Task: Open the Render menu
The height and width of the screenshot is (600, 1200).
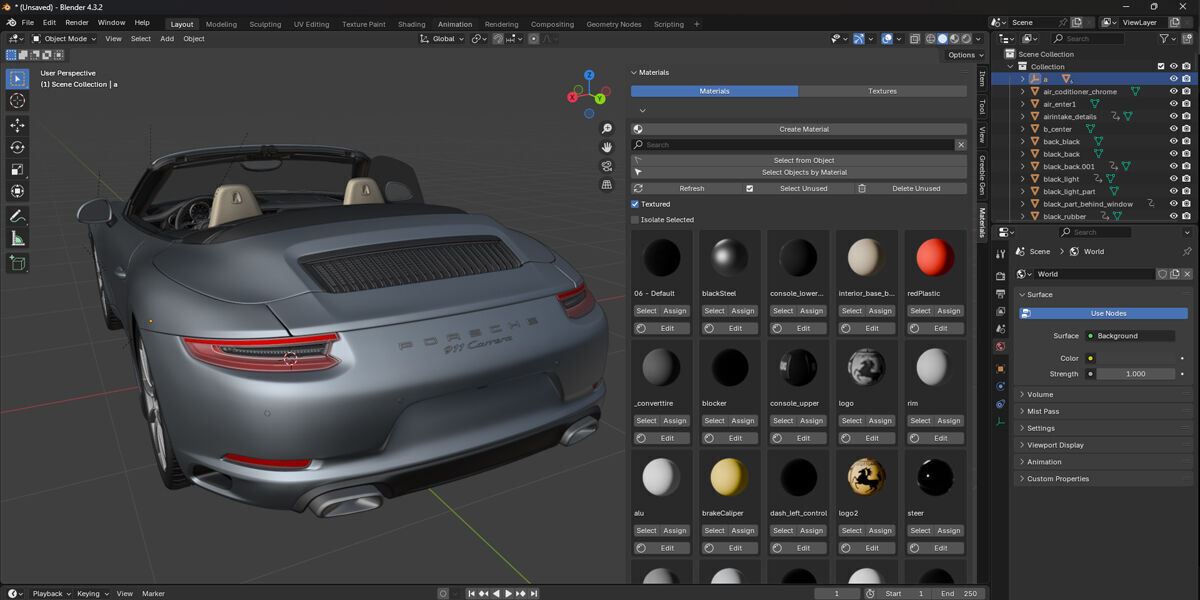Action: click(77, 23)
